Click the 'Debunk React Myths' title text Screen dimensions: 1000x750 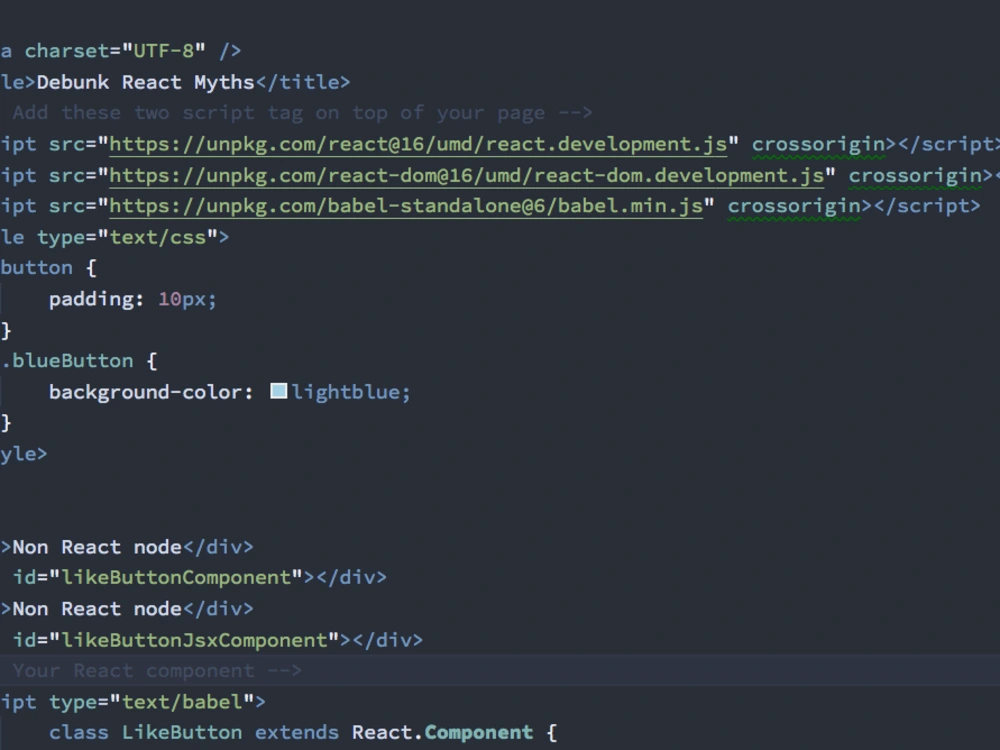point(145,82)
